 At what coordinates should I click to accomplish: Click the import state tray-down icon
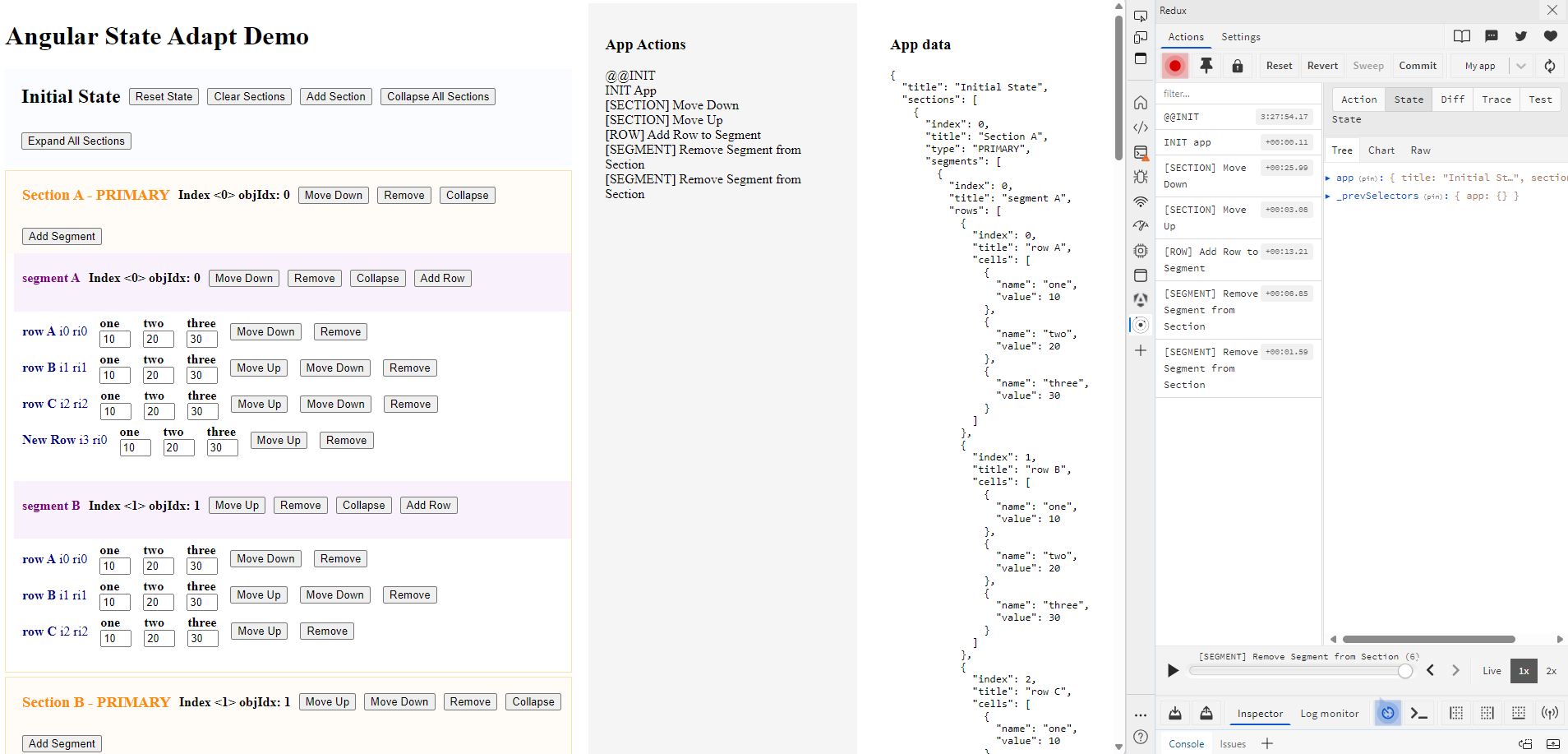(1175, 713)
